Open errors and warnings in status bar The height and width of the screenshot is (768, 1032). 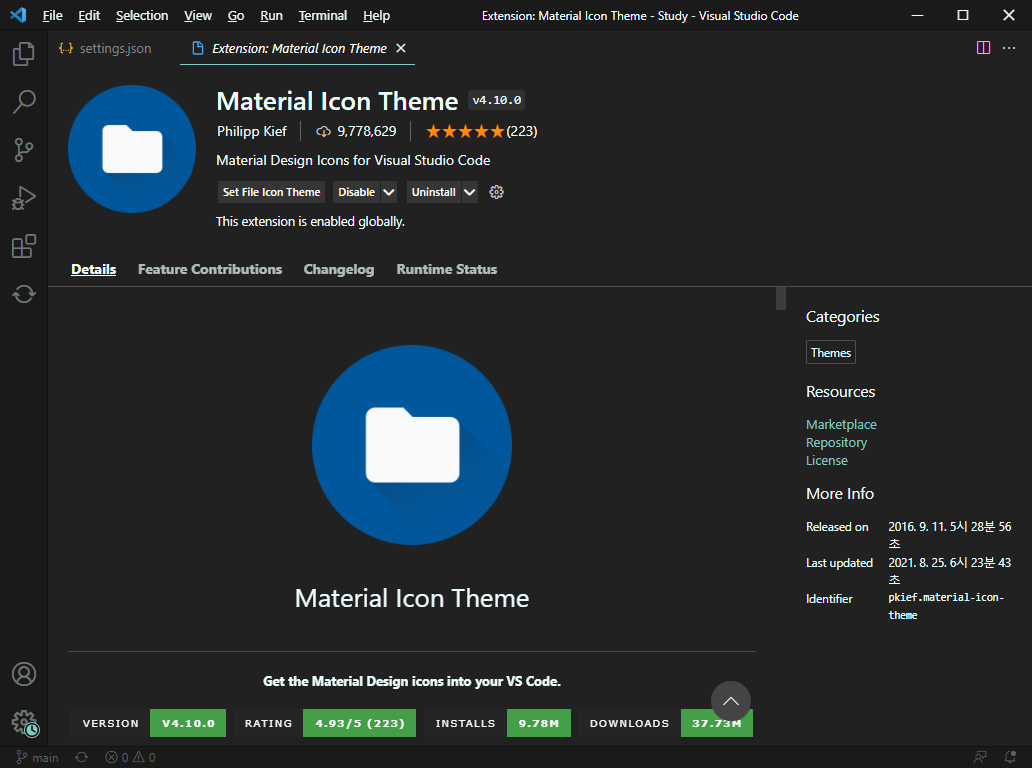click(x=130, y=757)
